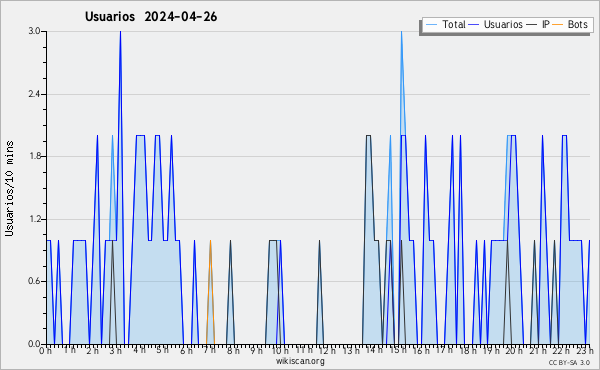Click the x-axis label '23 h'
The image size is (600, 370).
tap(585, 350)
